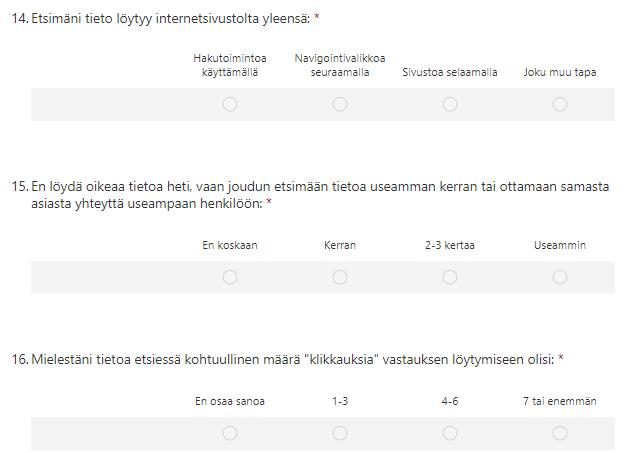Viewport: 631px width, 453px height.
Task: Choose the '1-3' clicks radio option
Action: click(340, 433)
